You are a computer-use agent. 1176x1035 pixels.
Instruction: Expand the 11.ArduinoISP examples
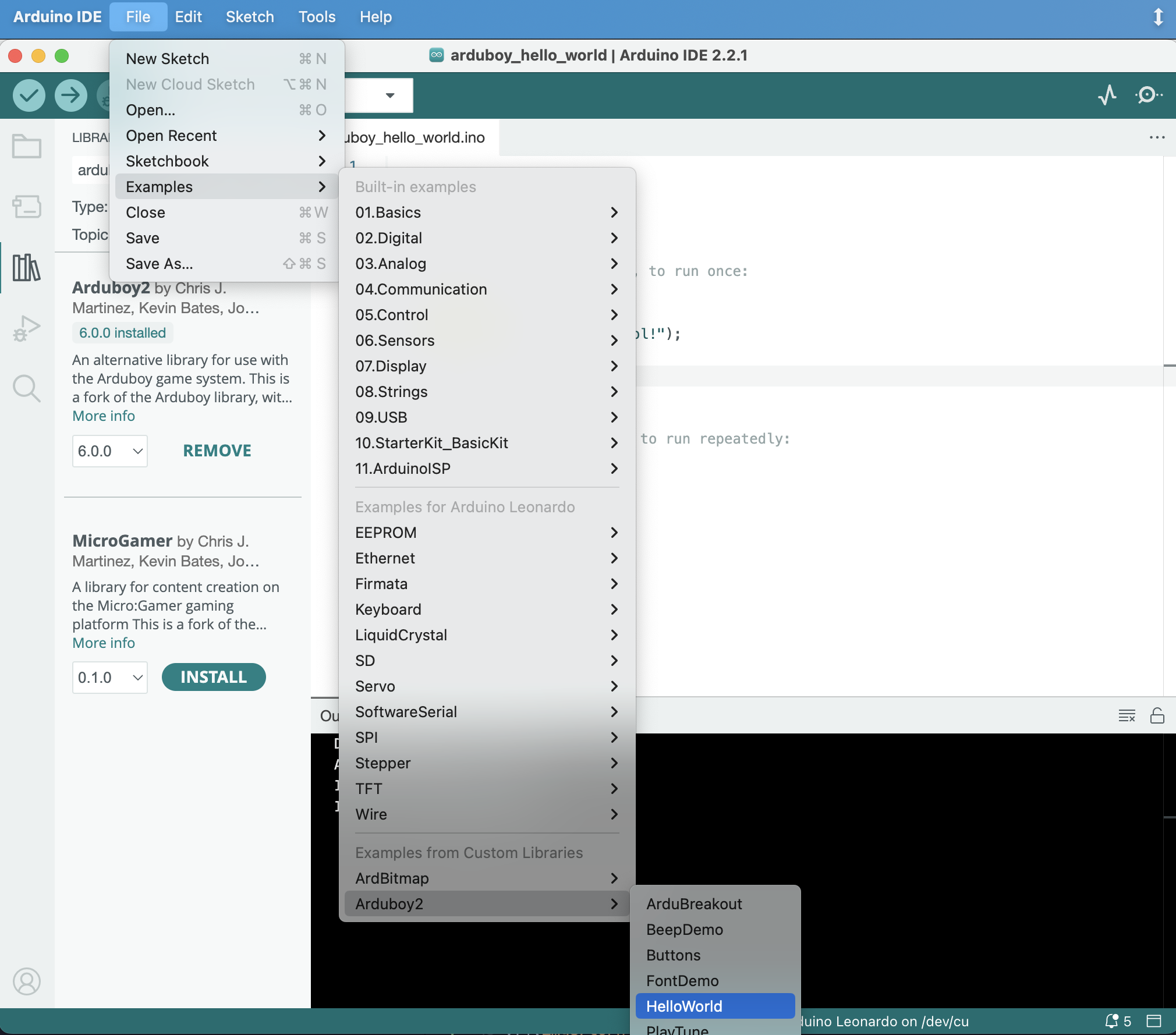click(x=487, y=469)
